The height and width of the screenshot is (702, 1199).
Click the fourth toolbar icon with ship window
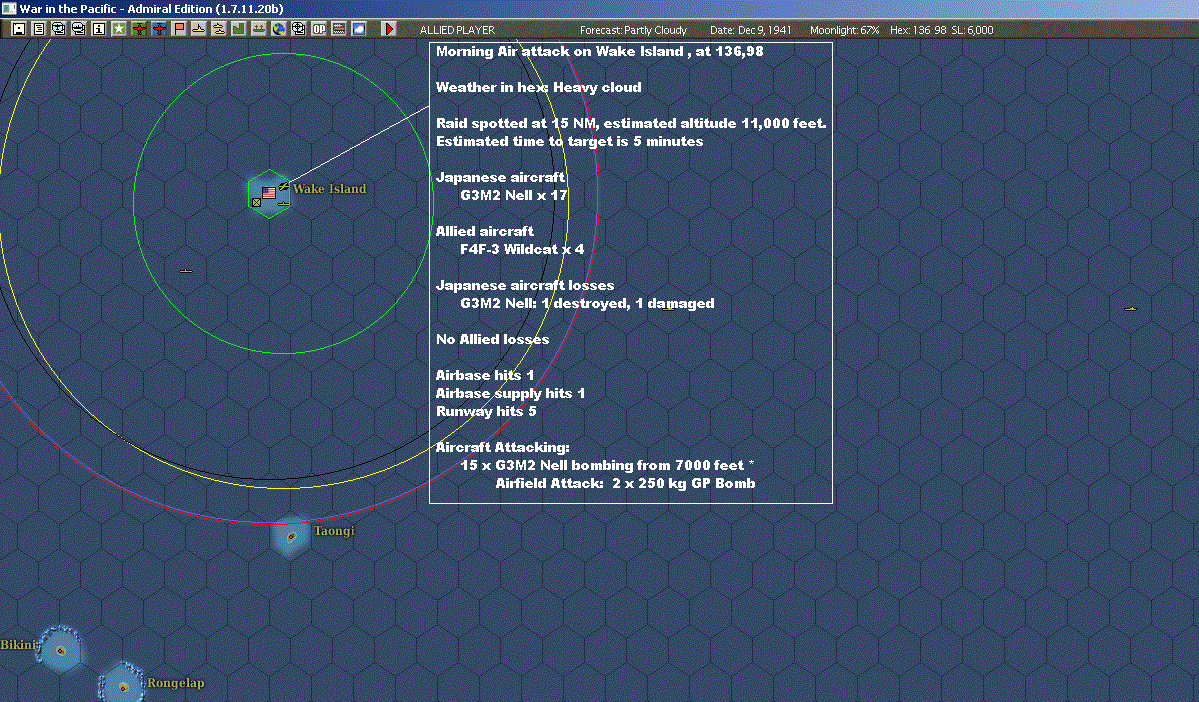click(x=78, y=29)
